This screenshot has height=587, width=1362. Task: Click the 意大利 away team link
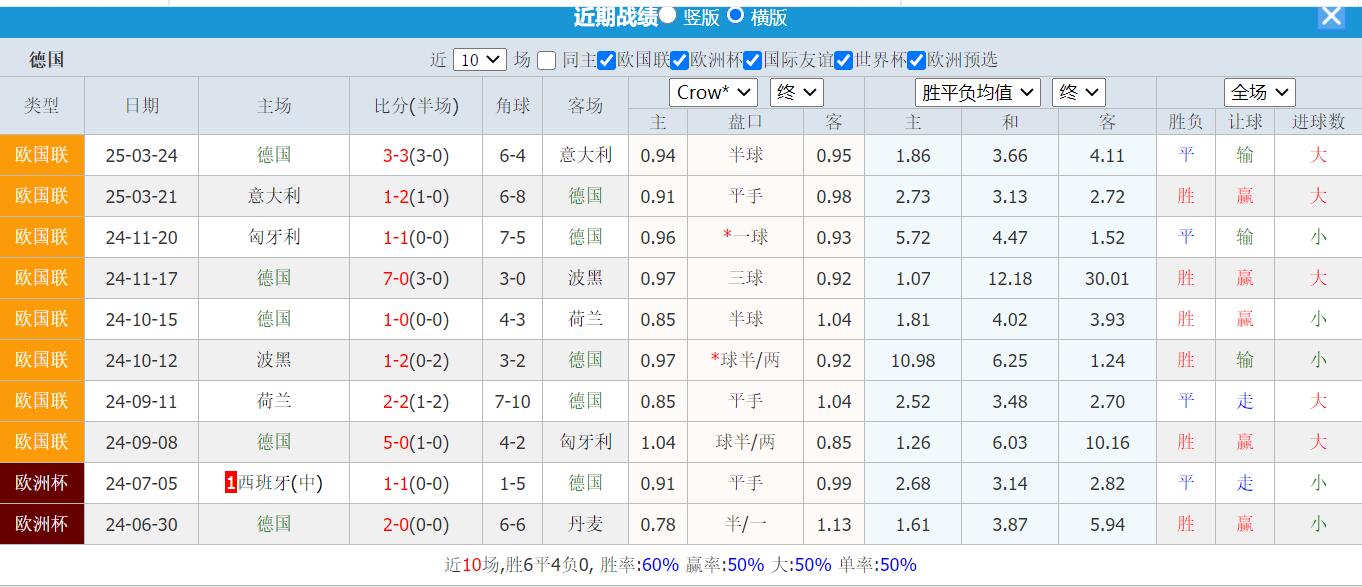point(585,155)
